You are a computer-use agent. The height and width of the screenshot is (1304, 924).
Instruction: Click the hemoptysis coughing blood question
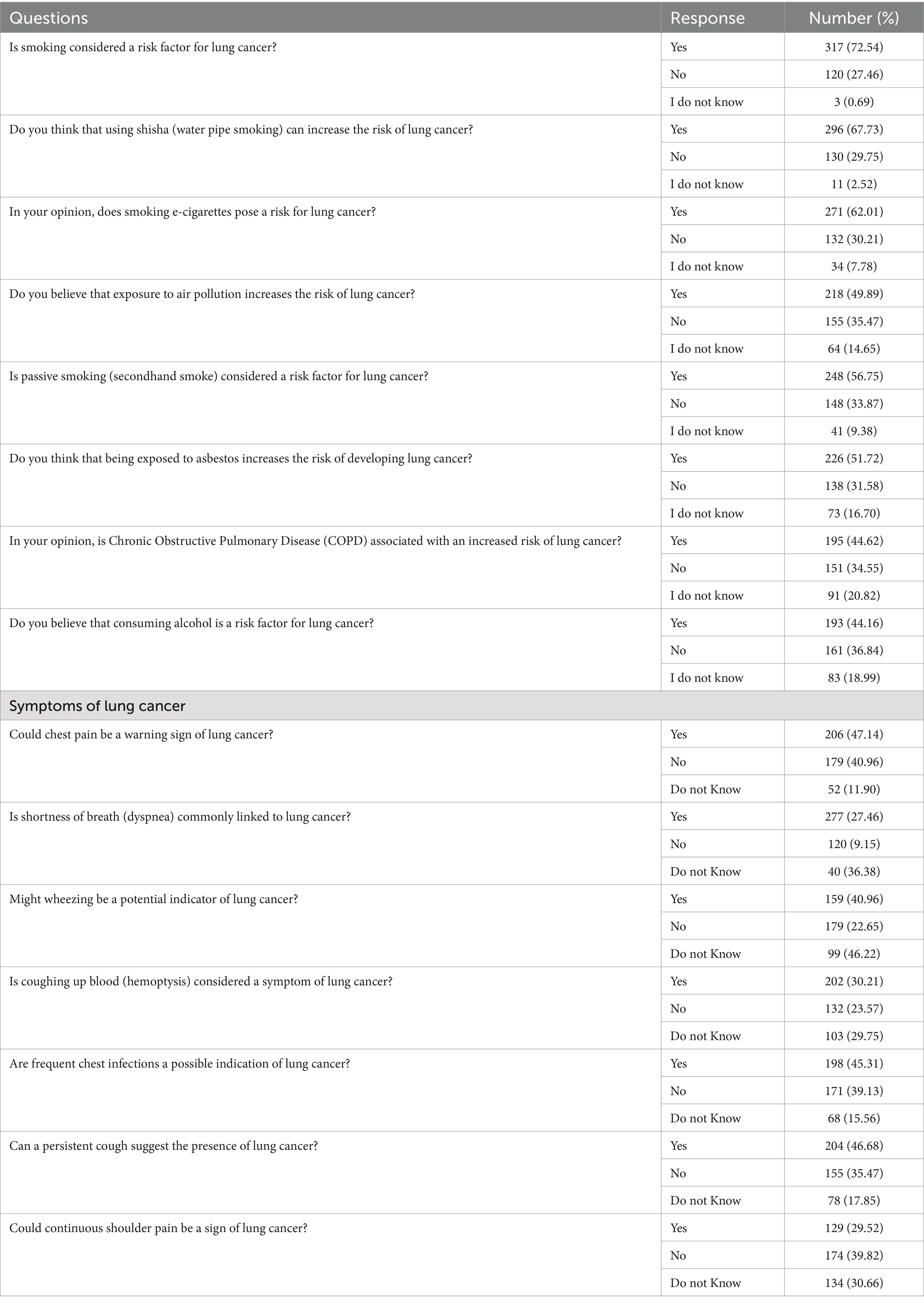[201, 981]
